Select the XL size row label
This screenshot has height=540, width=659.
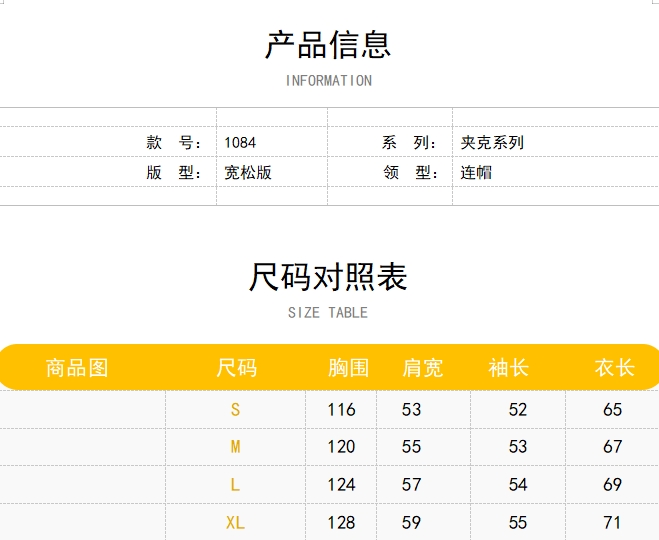pos(236,522)
